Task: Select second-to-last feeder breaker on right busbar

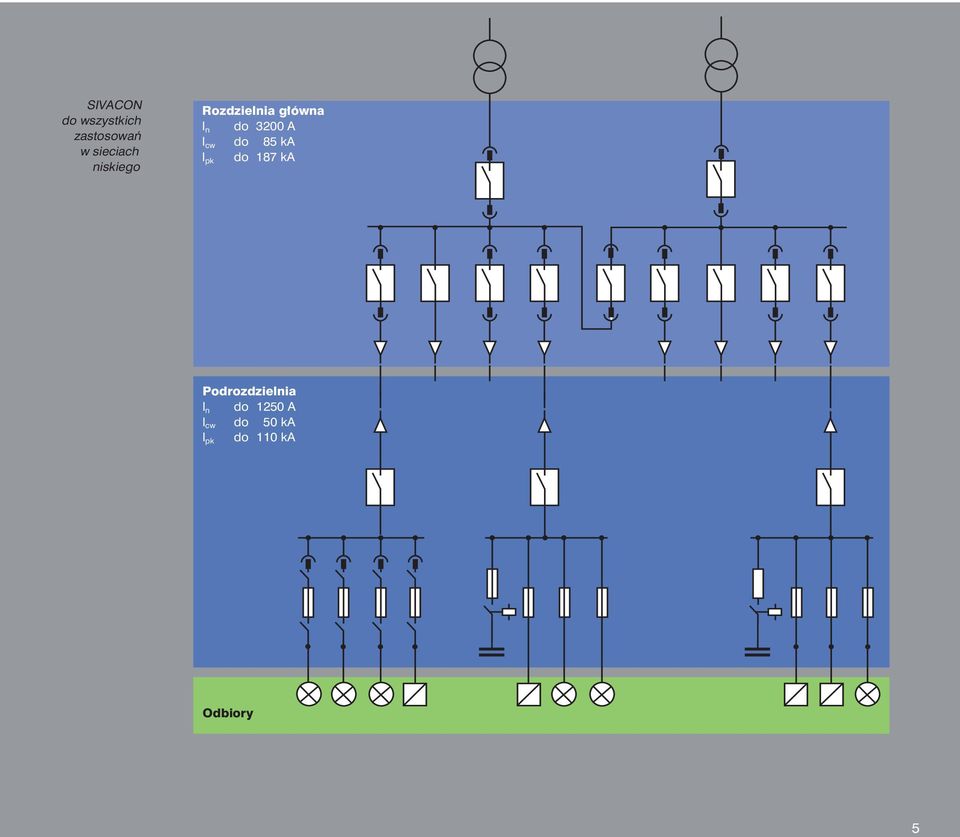Action: coord(775,283)
